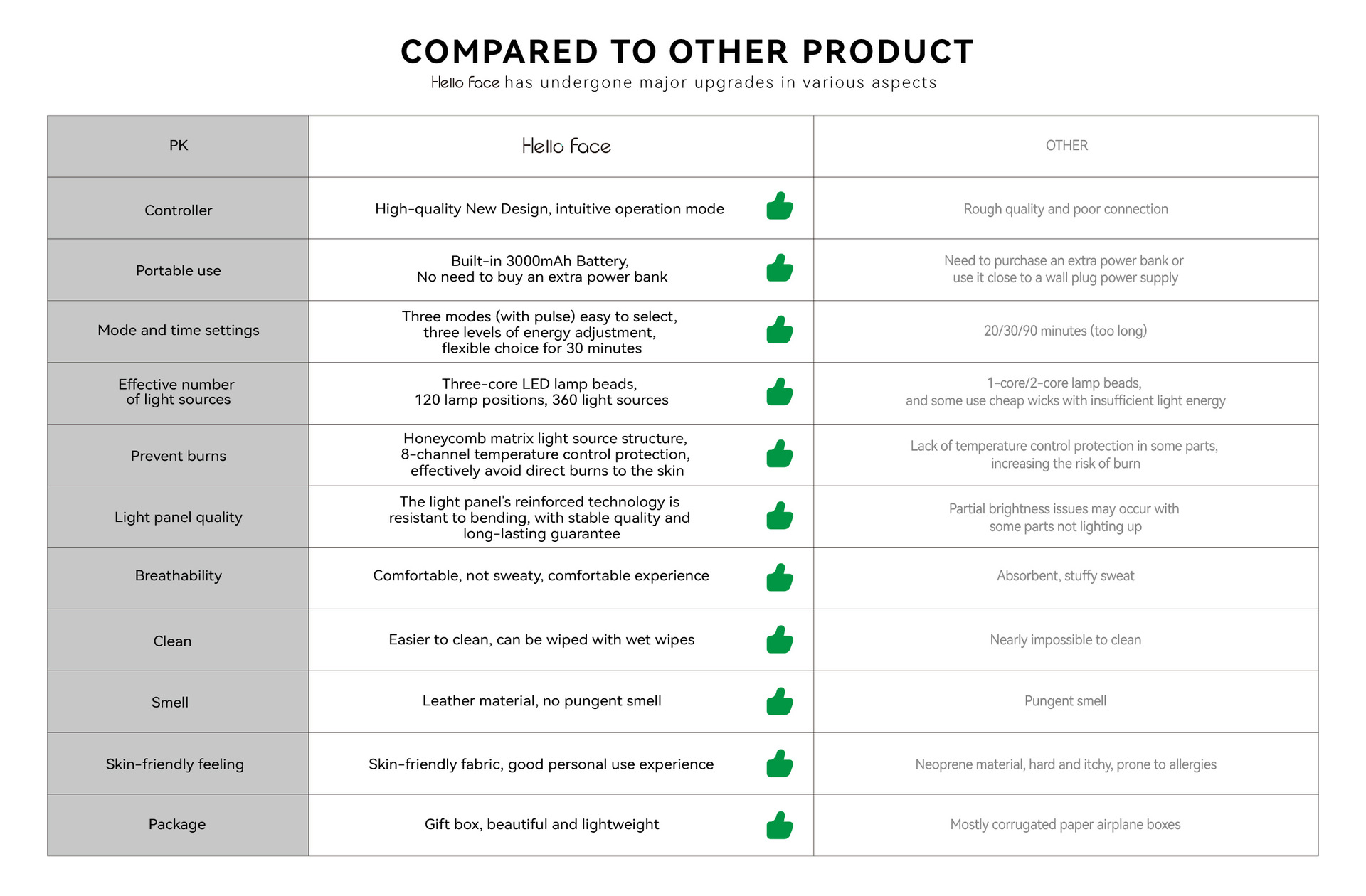Screen dimensions: 1366x896
Task: Click the thumbs-up icon in Package row
Action: coord(780,826)
